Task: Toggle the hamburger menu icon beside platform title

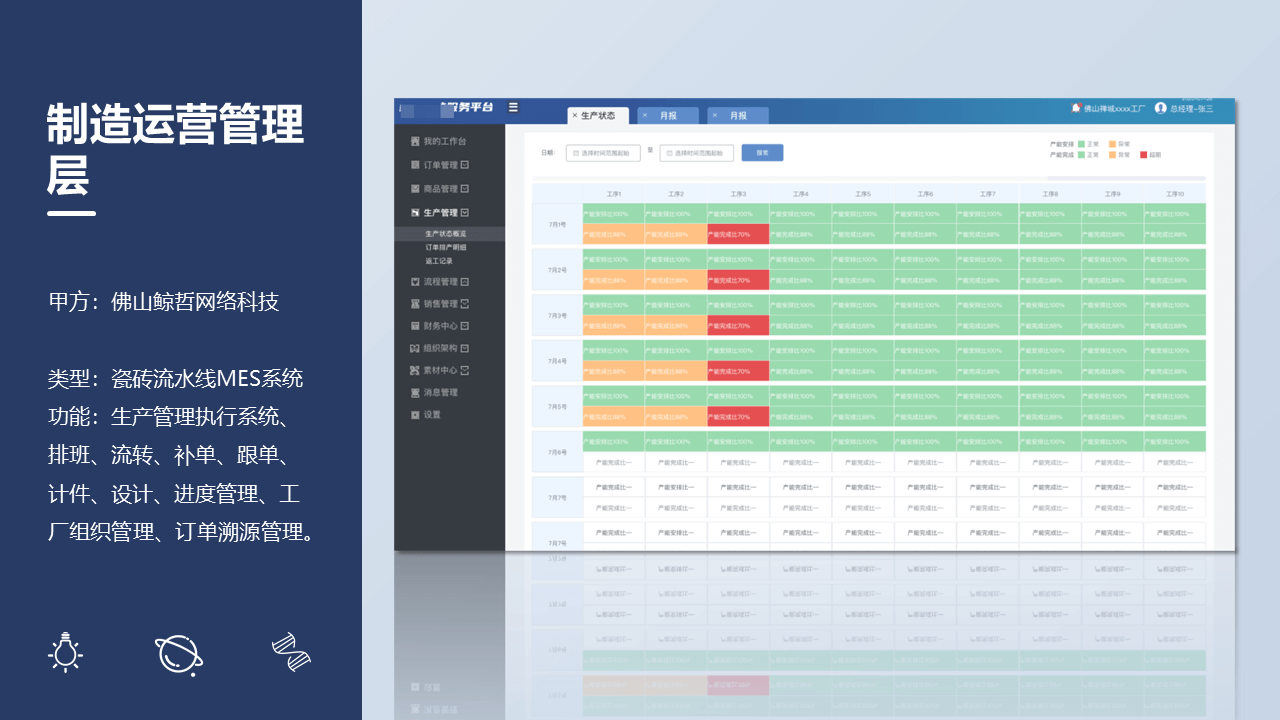Action: [514, 107]
